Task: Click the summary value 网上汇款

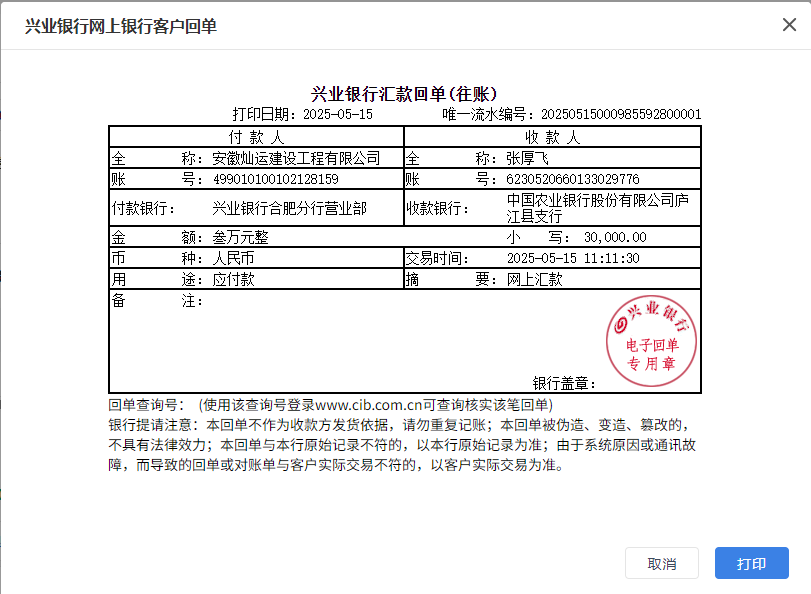Action: click(535, 279)
